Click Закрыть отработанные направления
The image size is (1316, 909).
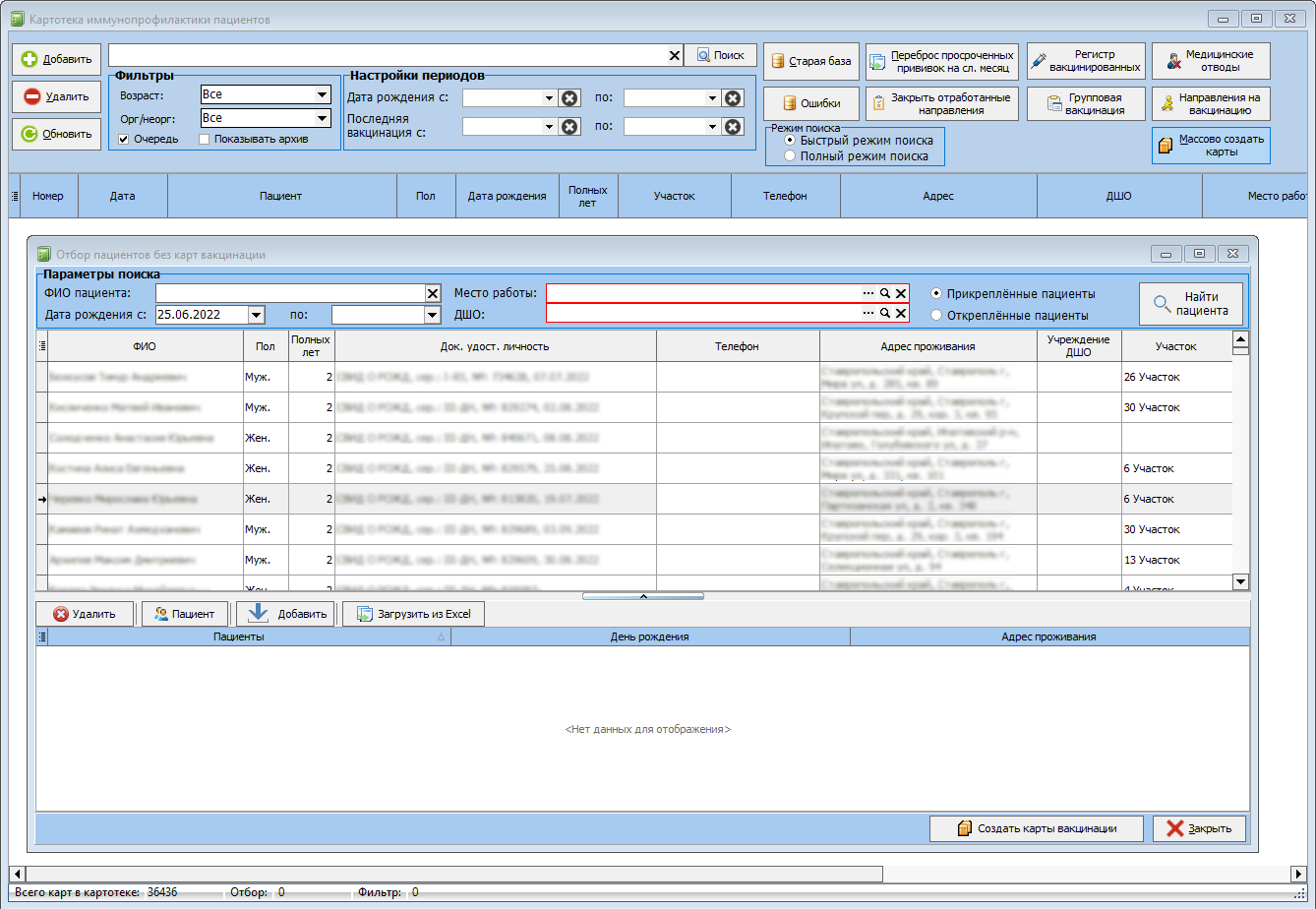pyautogui.click(x=941, y=103)
